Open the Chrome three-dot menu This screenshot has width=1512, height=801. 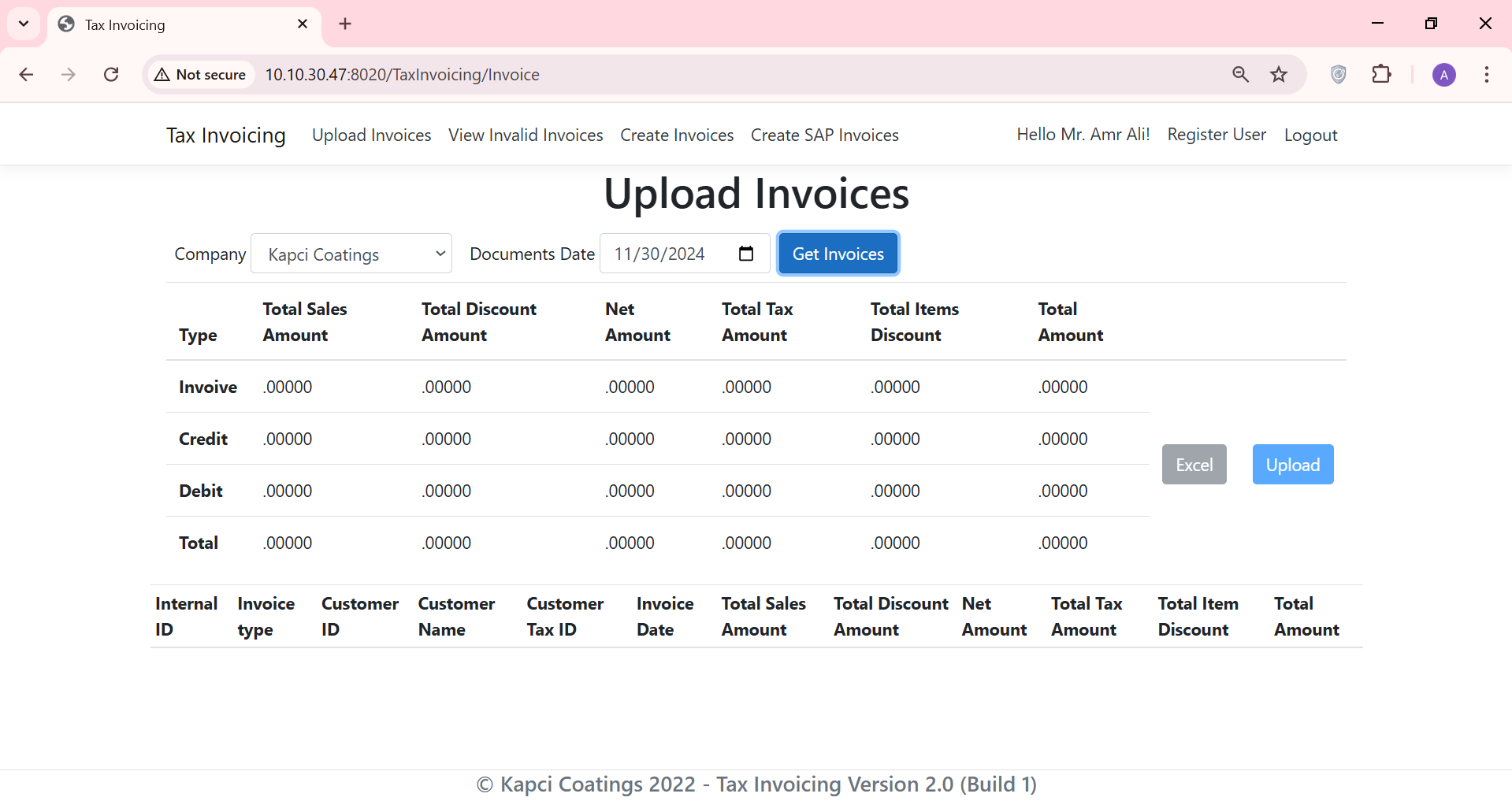point(1486,74)
